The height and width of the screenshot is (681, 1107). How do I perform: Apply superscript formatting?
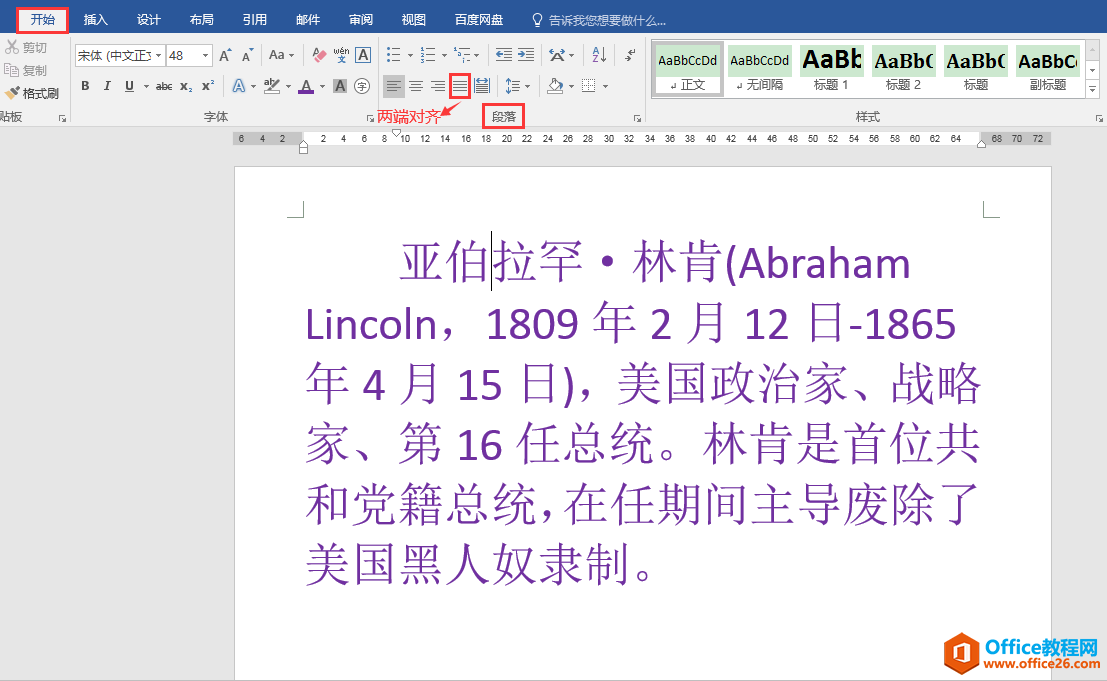[208, 86]
